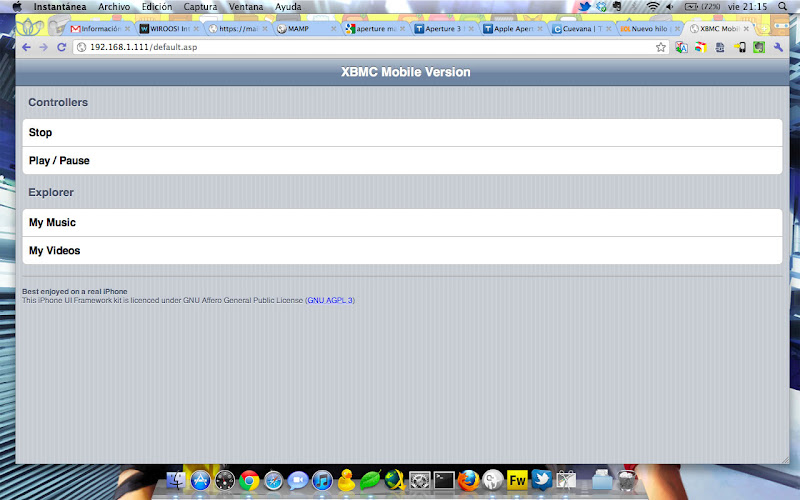Open Spotlight search magnifier

[783, 7]
